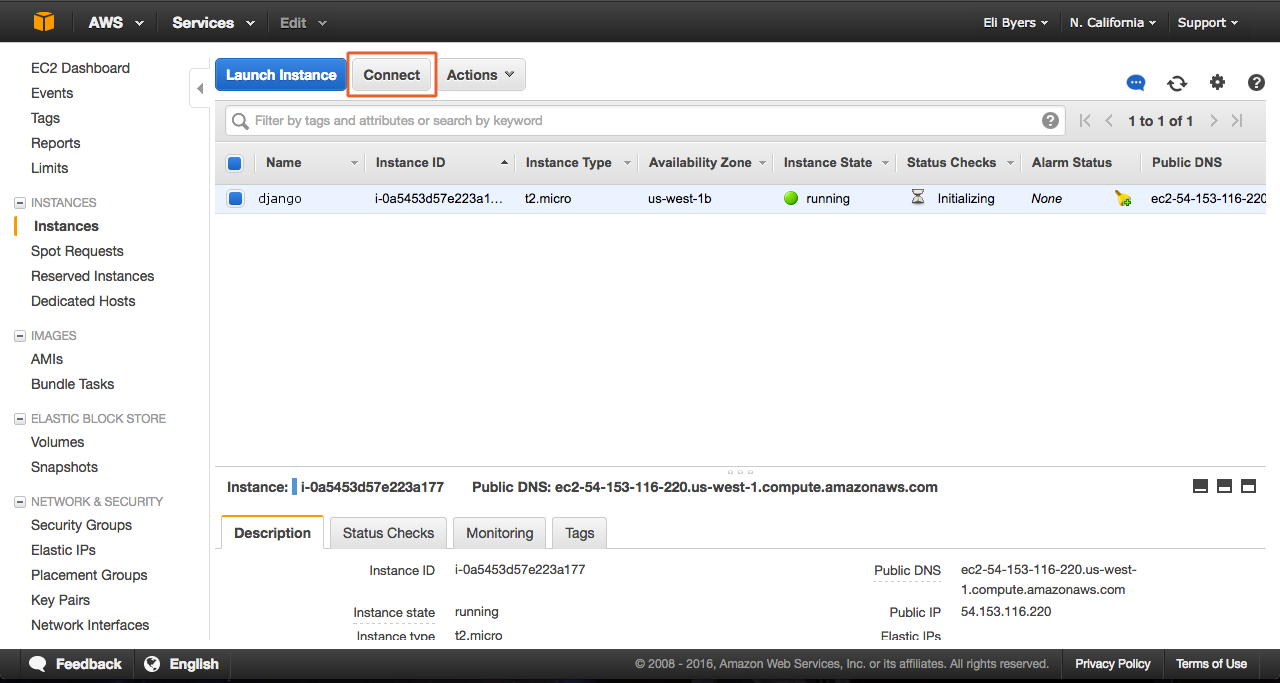Image resolution: width=1280 pixels, height=683 pixels.
Task: Check the select-all instances checkbox
Action: (x=235, y=162)
